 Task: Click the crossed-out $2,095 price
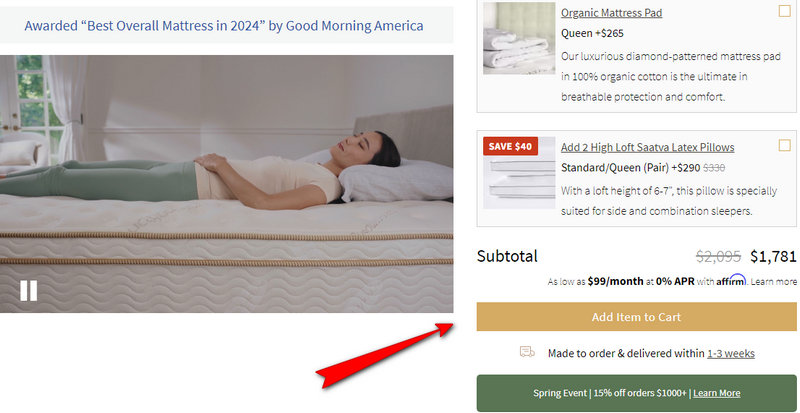(718, 256)
